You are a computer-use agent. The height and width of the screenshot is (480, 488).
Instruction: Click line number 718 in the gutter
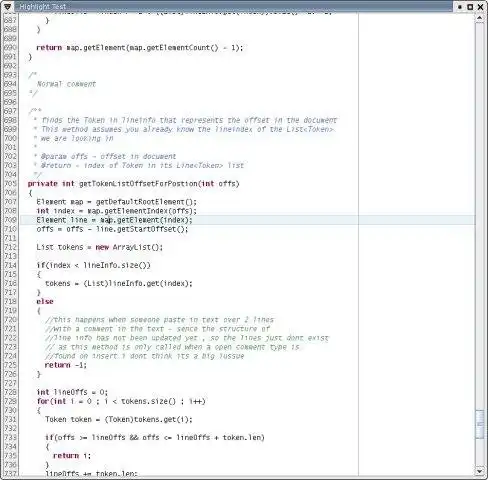pos(10,301)
